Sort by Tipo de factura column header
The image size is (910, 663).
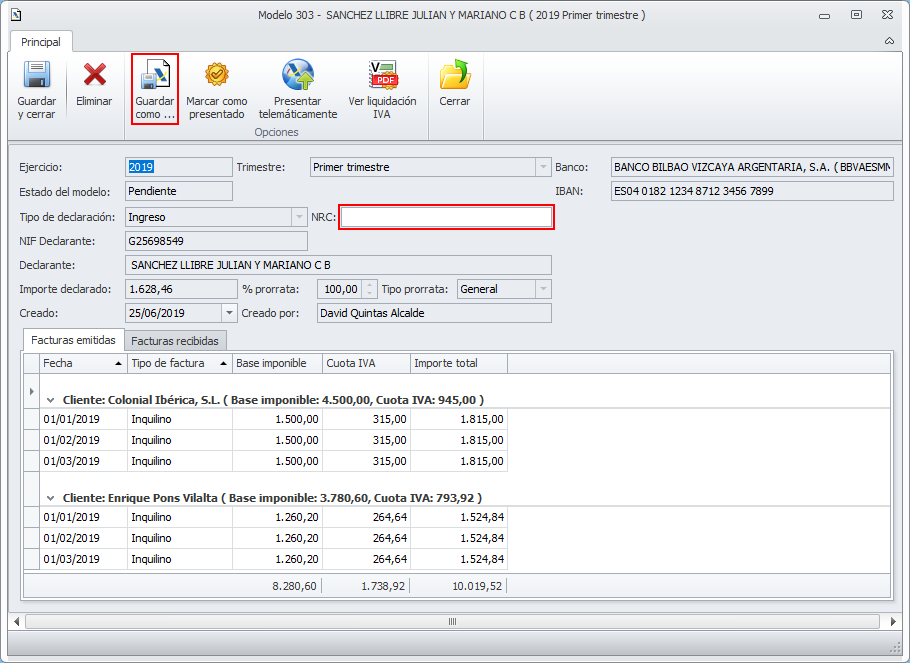point(179,363)
